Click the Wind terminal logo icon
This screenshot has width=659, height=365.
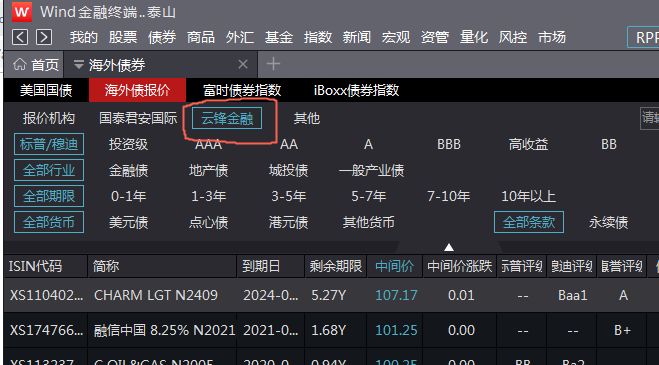21,12
